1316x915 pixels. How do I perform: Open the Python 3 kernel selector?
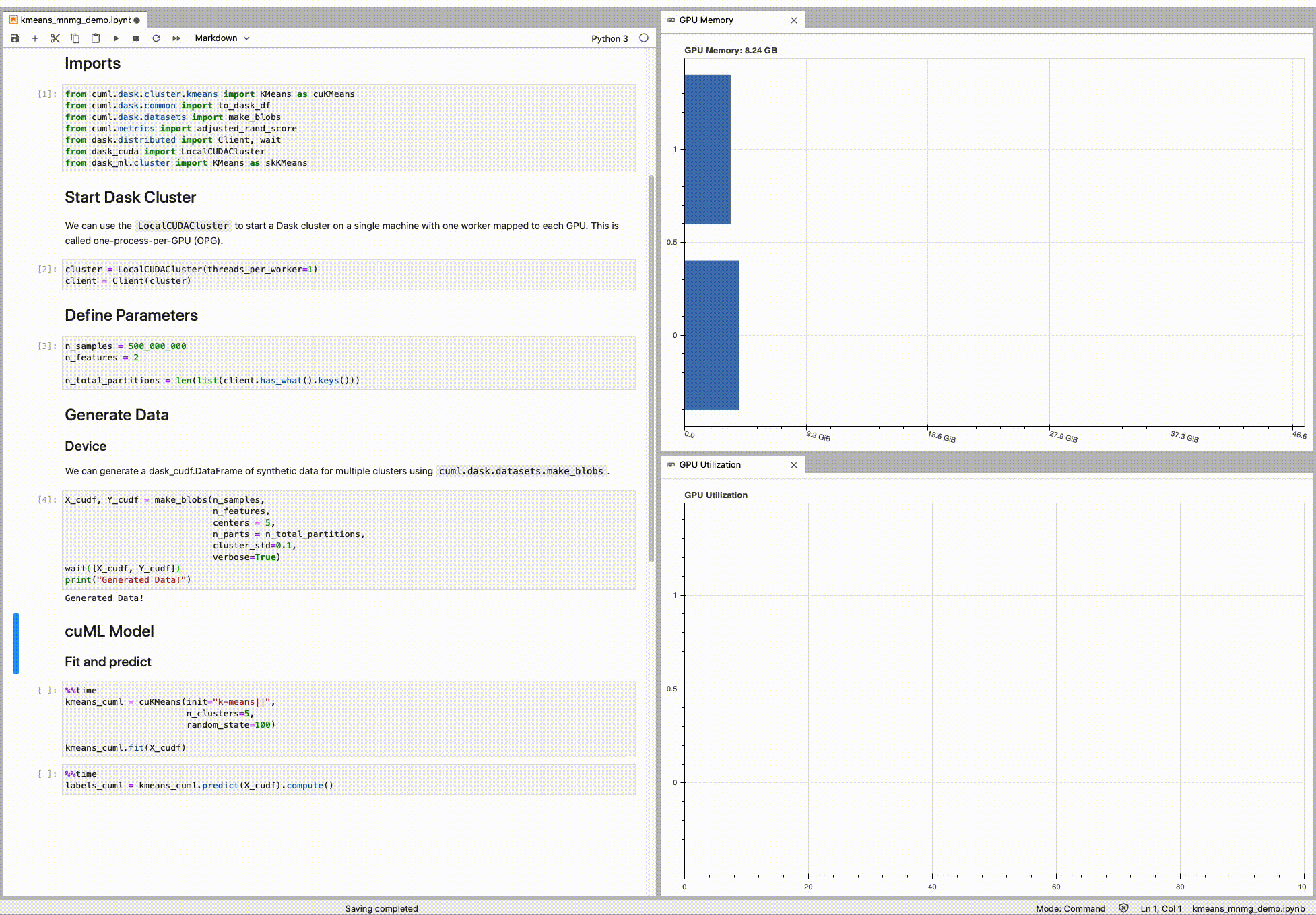click(610, 38)
